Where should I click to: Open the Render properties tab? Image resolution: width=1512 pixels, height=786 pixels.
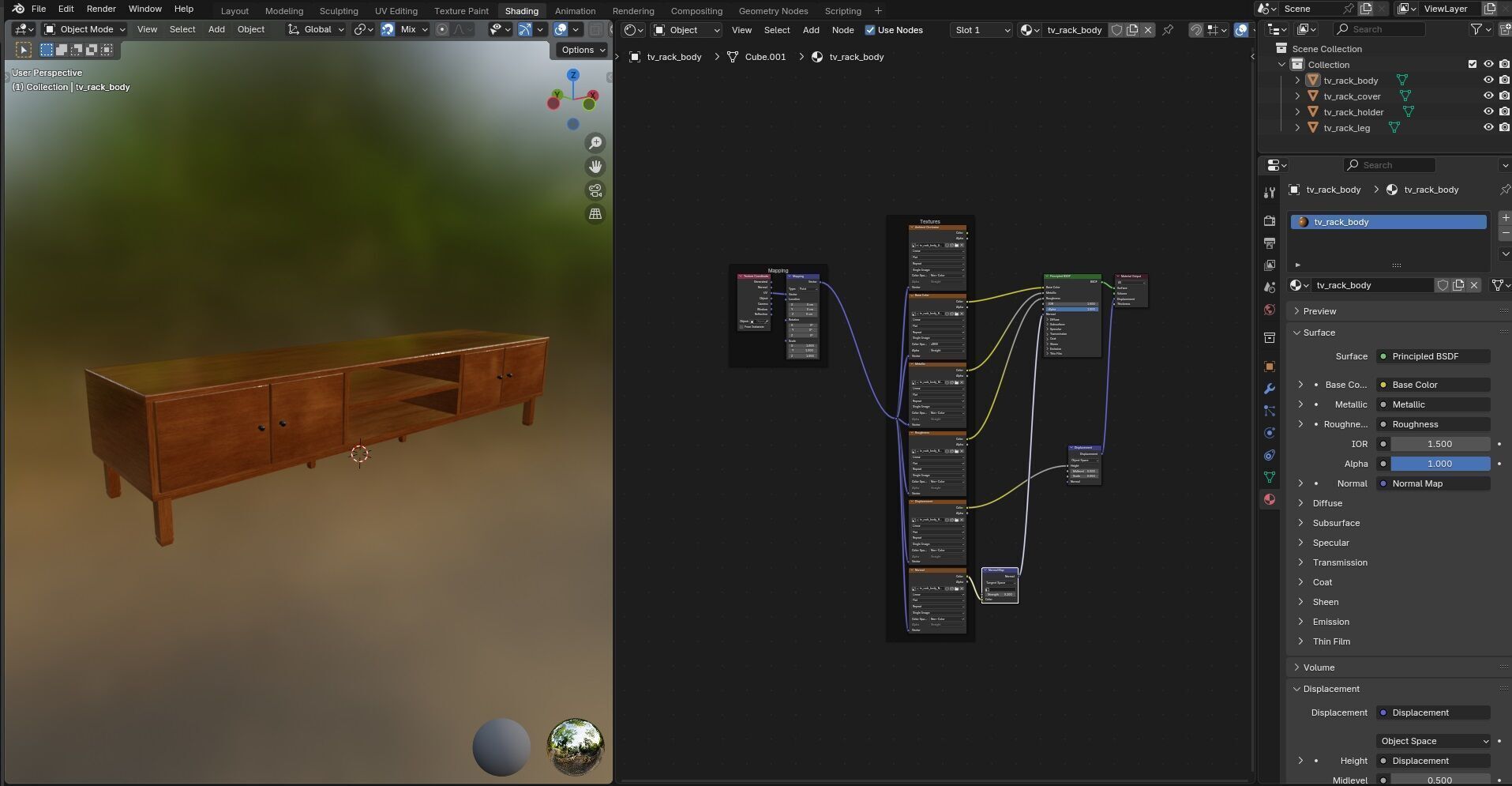pyautogui.click(x=1270, y=221)
